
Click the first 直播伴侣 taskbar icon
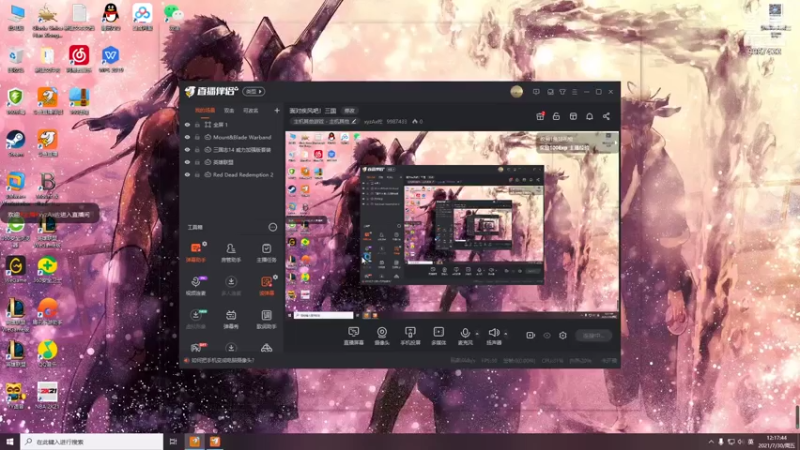195,441
